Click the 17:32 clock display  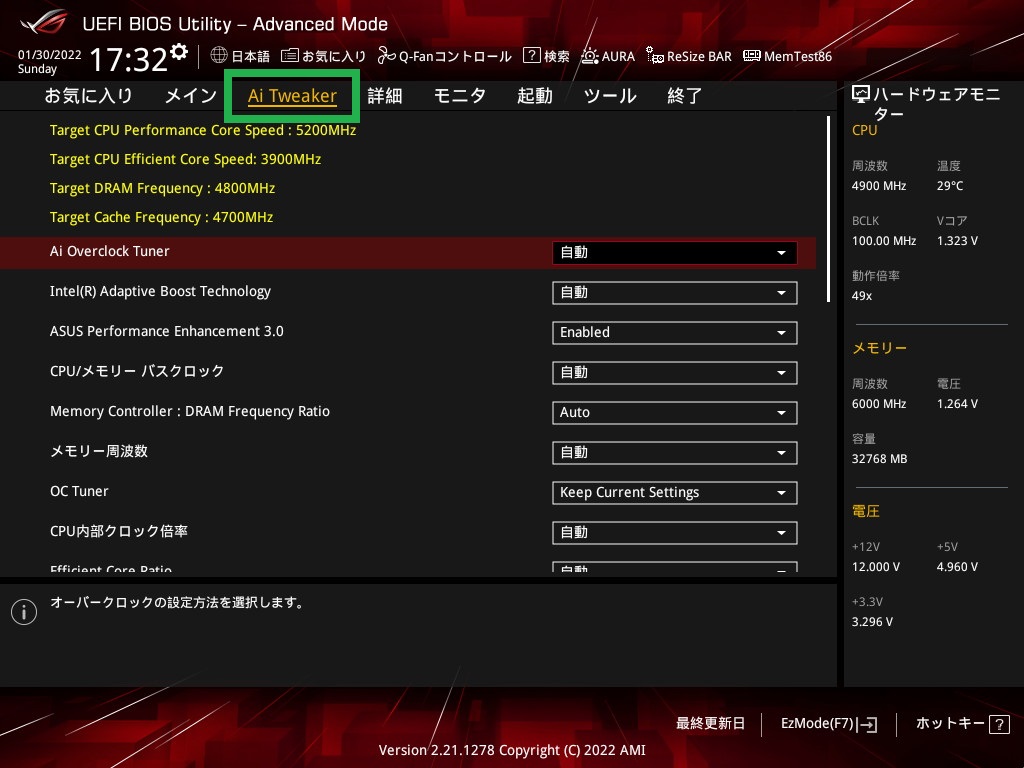tap(129, 59)
